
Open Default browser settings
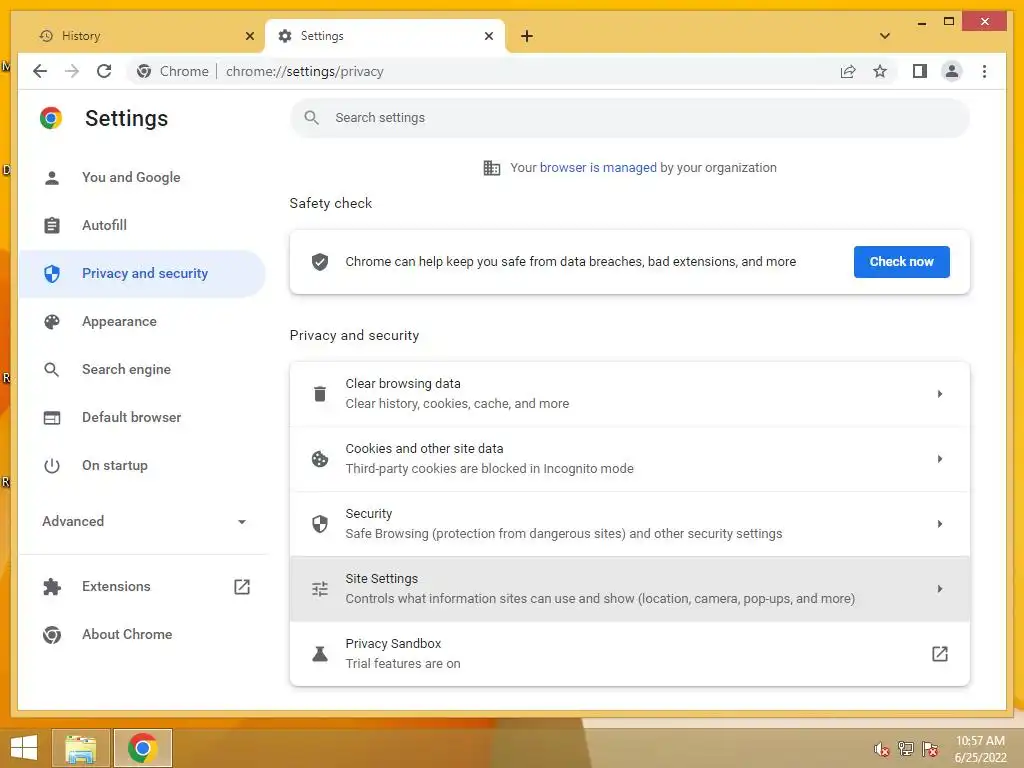(x=142, y=417)
